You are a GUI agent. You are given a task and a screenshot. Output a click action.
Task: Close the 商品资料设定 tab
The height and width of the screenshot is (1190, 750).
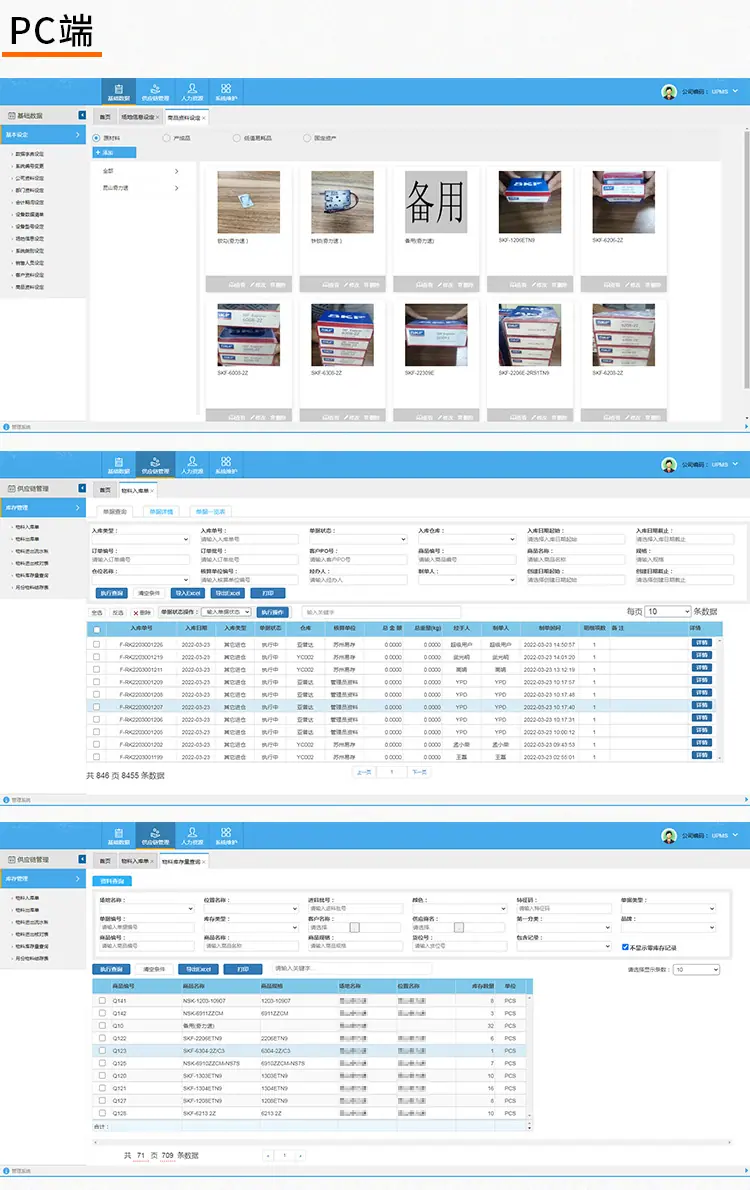coord(203,118)
